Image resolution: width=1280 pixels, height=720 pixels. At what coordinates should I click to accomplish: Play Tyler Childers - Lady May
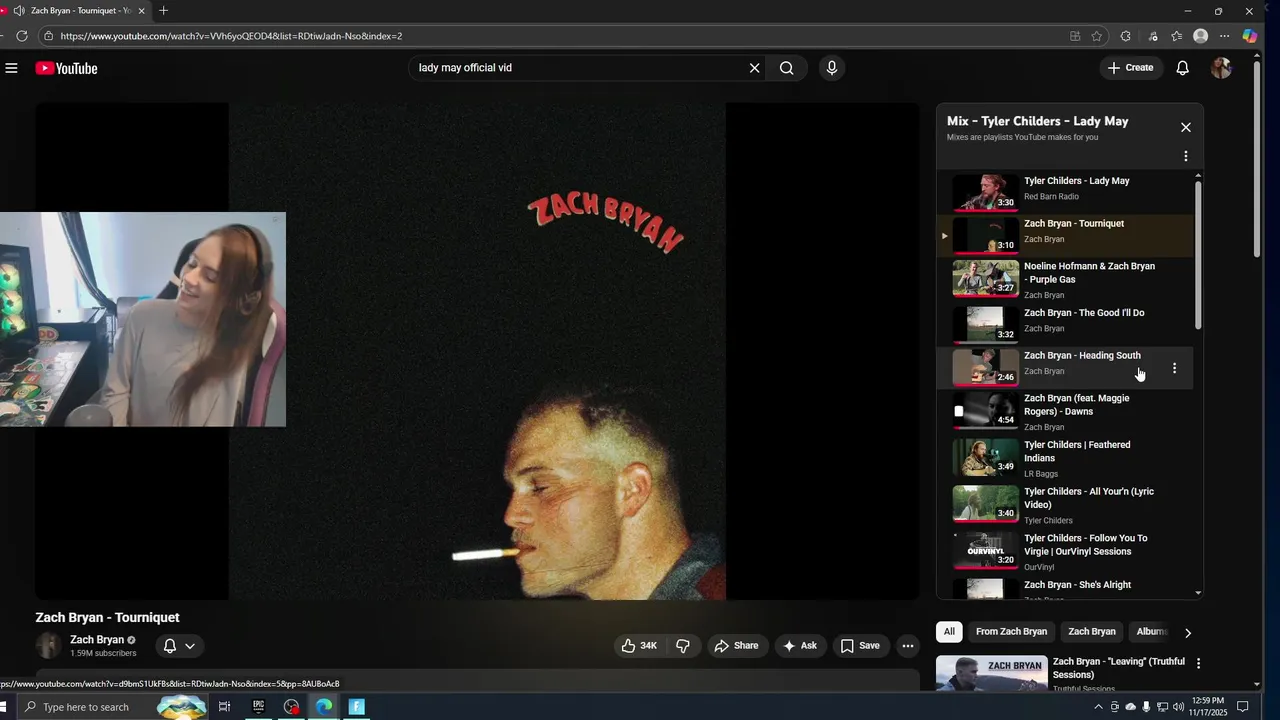pyautogui.click(x=1065, y=193)
